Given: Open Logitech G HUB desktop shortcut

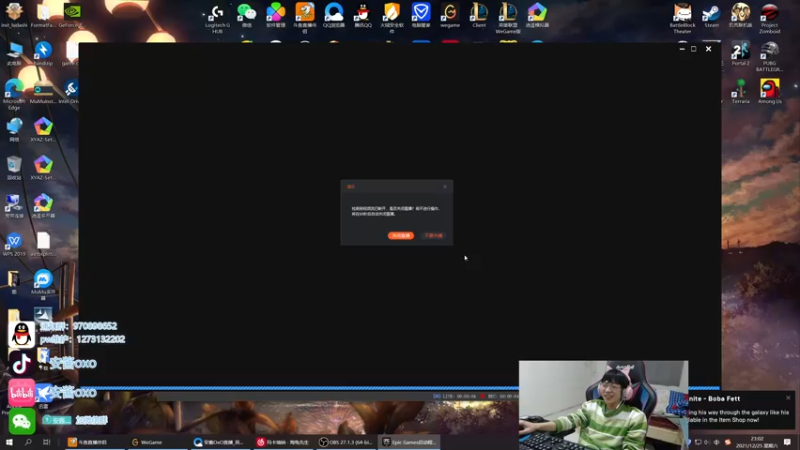Looking at the screenshot, I should coord(217,18).
